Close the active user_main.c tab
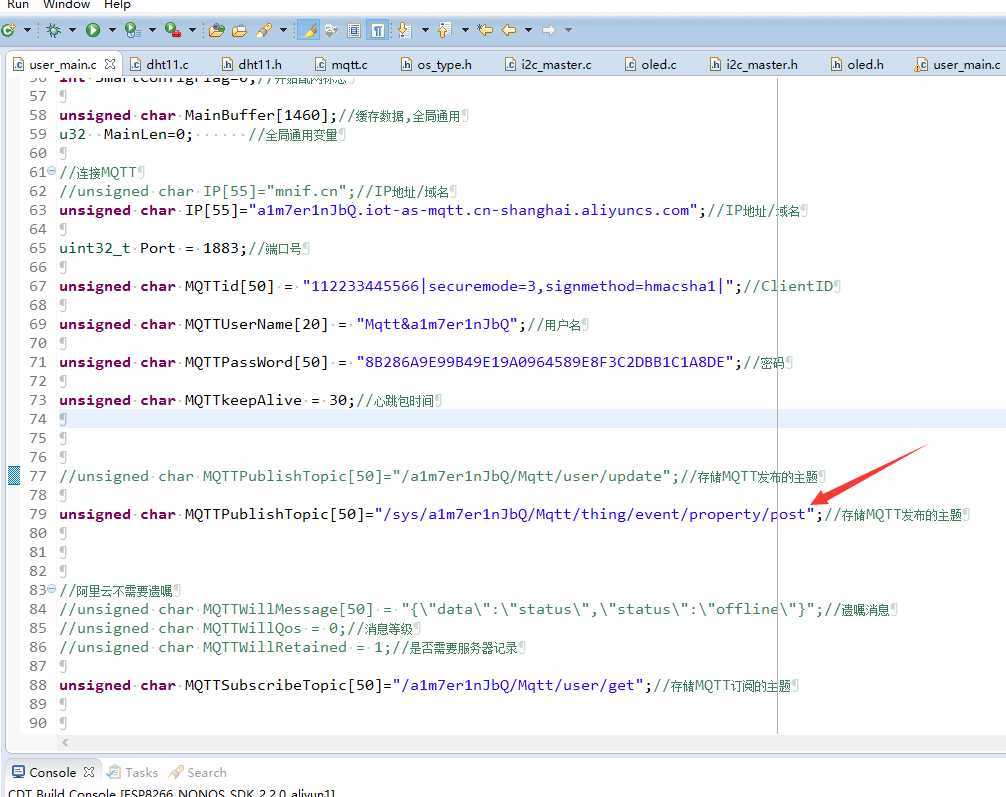Image resolution: width=1006 pixels, height=797 pixels. coord(110,64)
